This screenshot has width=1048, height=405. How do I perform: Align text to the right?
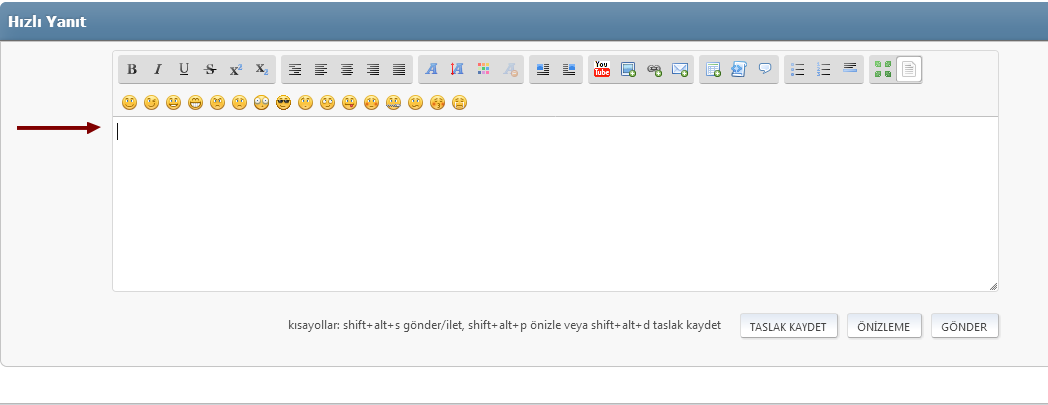(x=373, y=69)
